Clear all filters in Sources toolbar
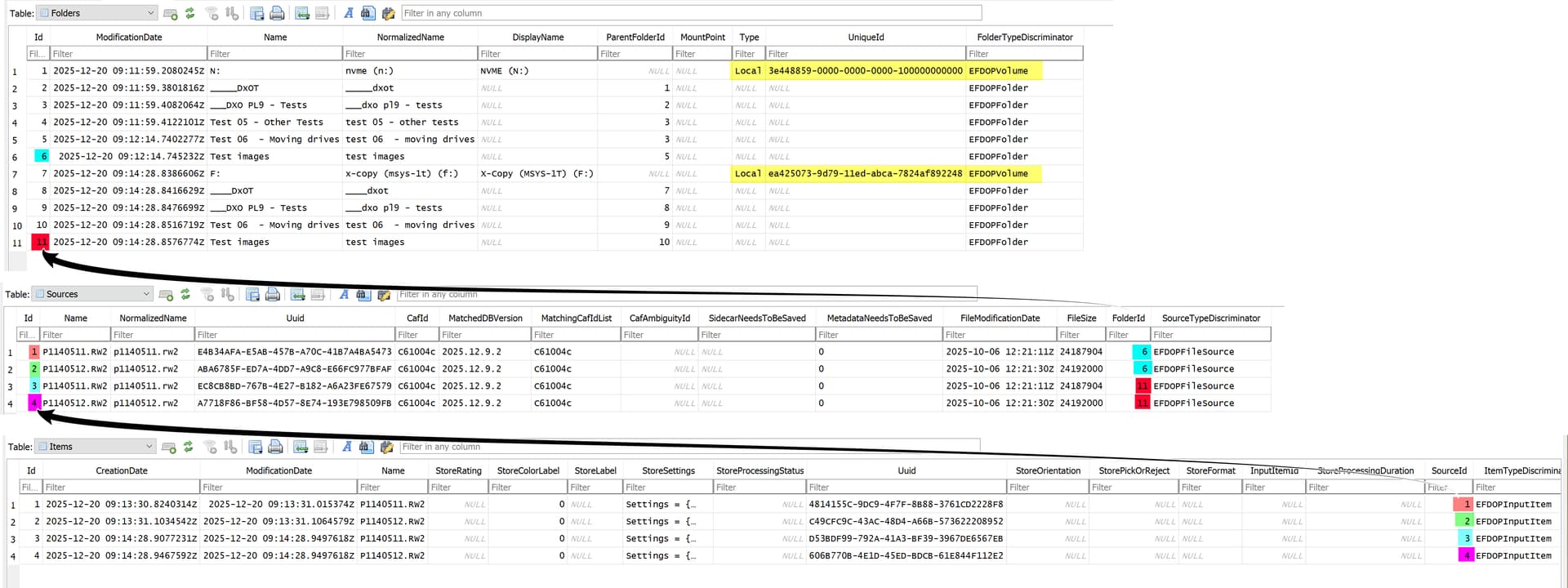Screen dimensions: 1568x588 [207, 294]
